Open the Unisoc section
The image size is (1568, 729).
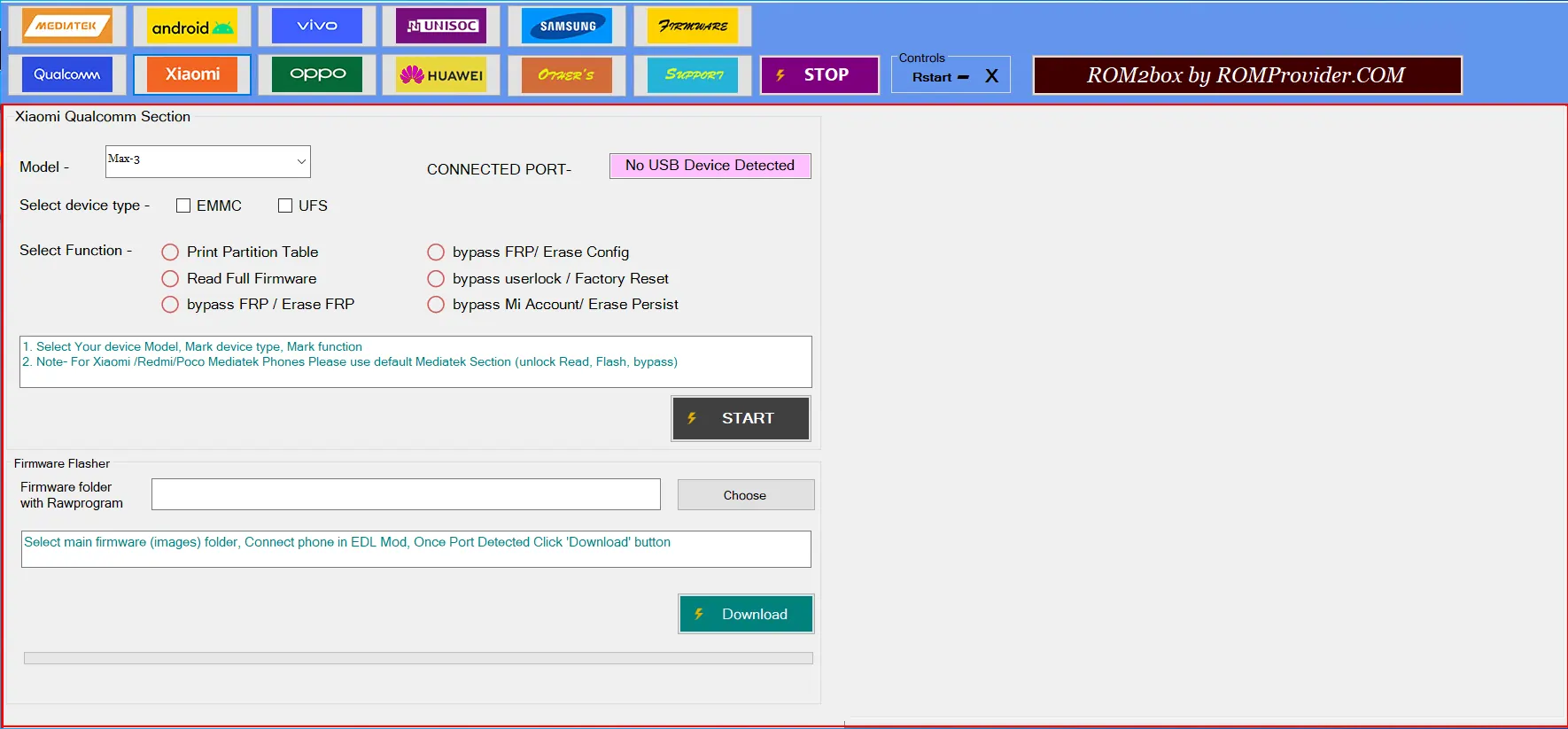tap(442, 27)
